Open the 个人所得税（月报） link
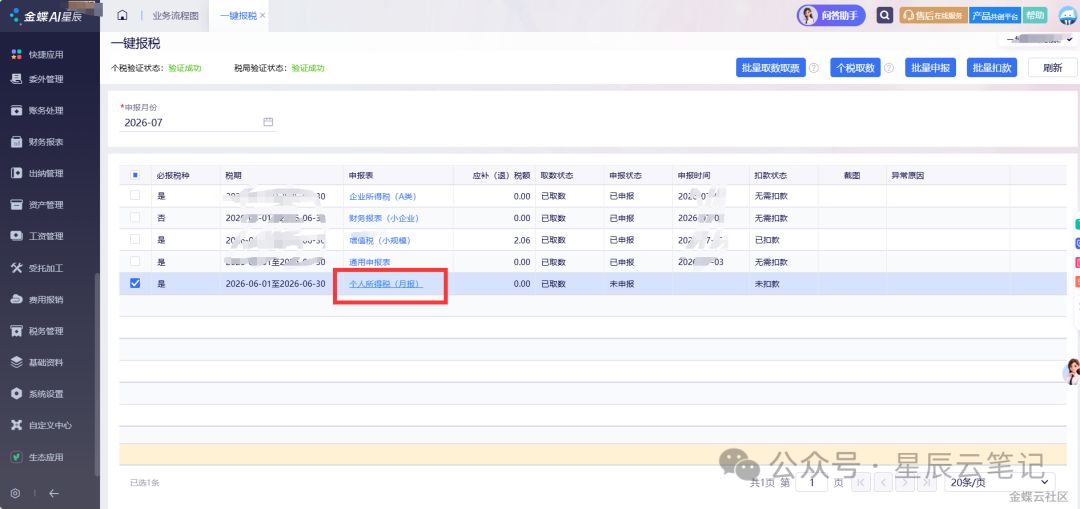 (386, 284)
